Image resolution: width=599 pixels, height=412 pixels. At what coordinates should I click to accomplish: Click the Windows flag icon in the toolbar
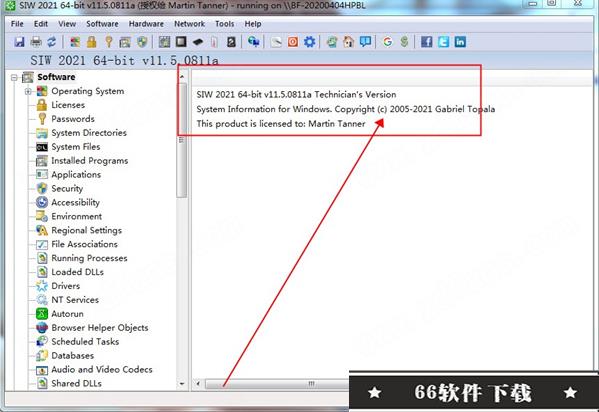pos(75,42)
